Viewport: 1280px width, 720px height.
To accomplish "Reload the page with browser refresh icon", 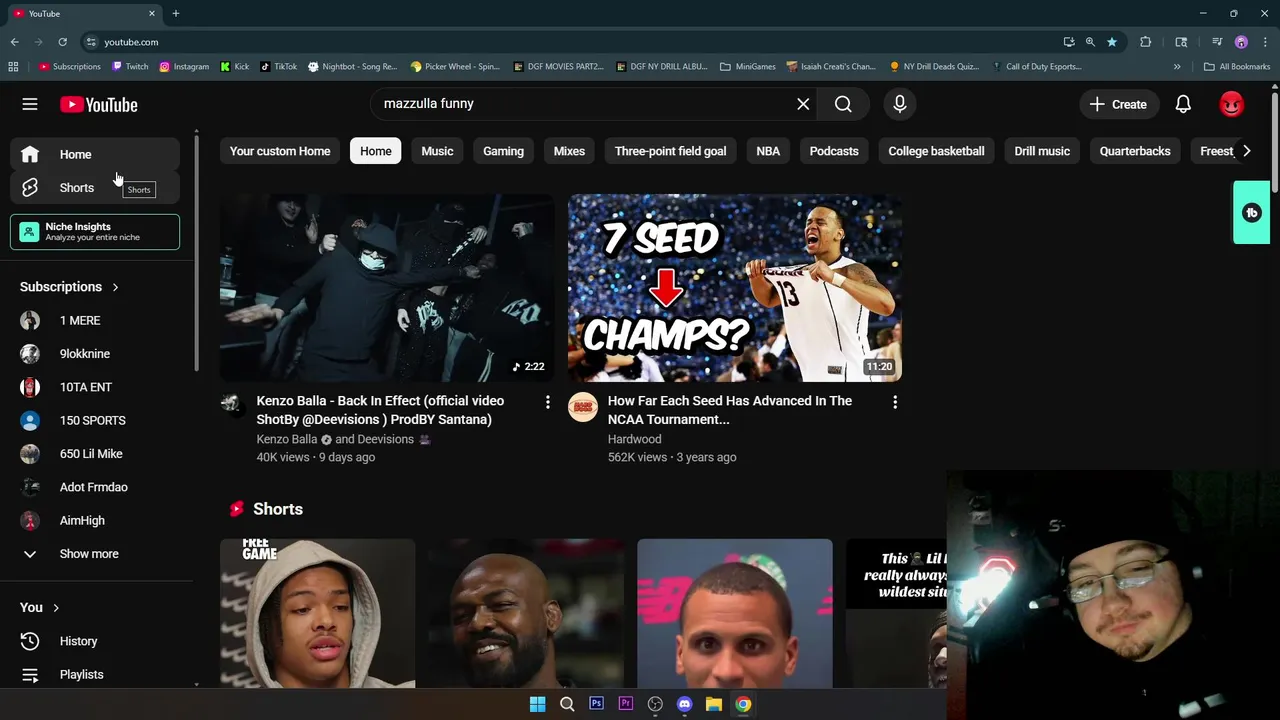I will click(x=62, y=42).
